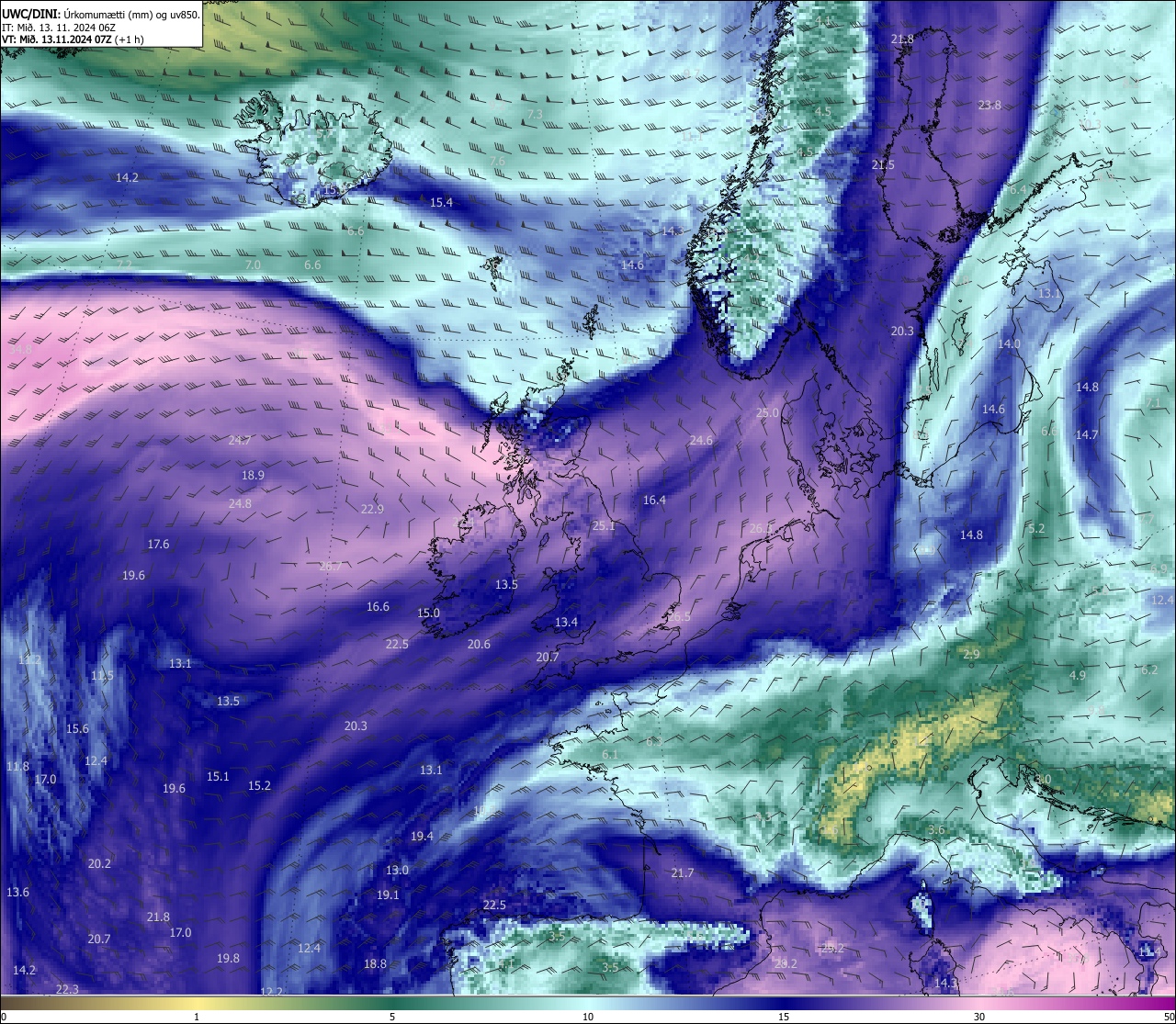The image size is (1176, 1024).
Task: Click the 22.9 value on the map
Action: click(x=372, y=510)
